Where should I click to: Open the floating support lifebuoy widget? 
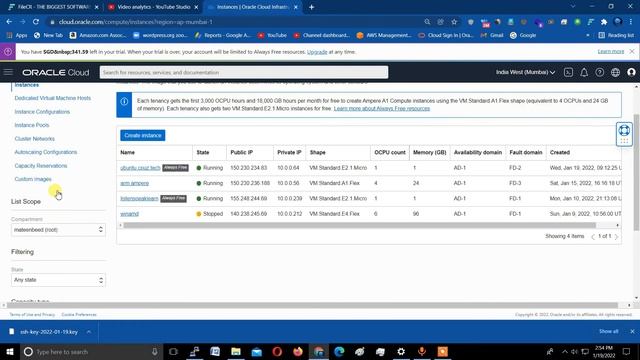(624, 134)
